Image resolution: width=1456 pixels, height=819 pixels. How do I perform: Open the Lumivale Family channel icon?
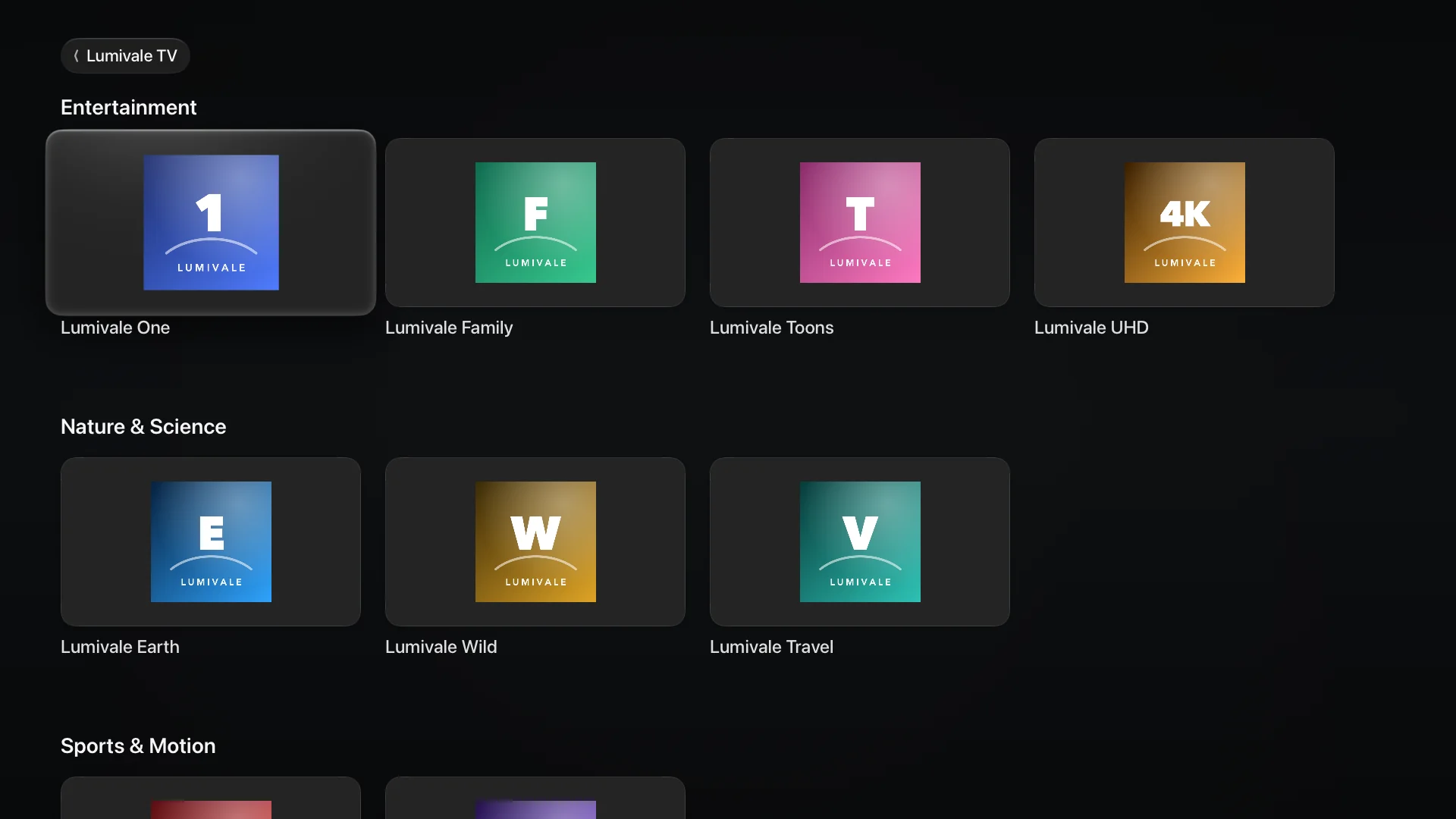pos(535,222)
